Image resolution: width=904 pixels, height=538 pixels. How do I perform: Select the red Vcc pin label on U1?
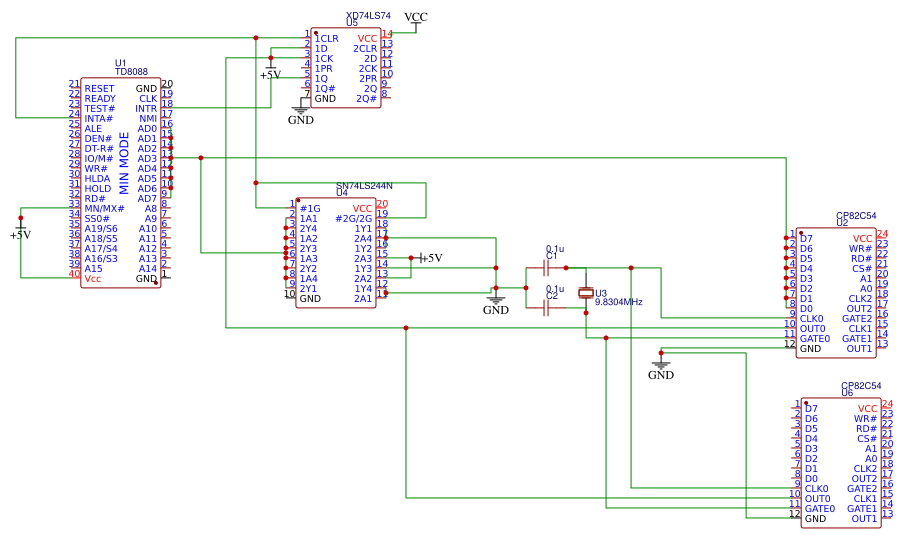[x=92, y=279]
